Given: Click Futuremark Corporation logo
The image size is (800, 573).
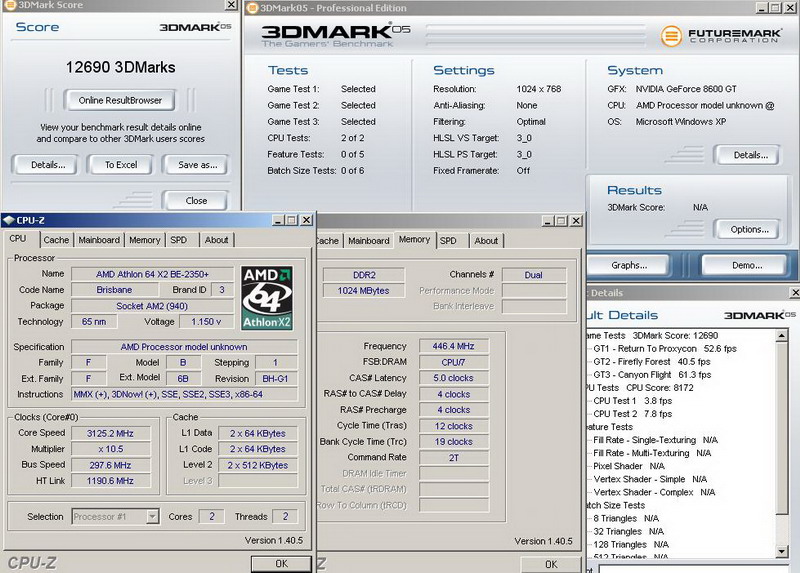Looking at the screenshot, I should pos(720,36).
